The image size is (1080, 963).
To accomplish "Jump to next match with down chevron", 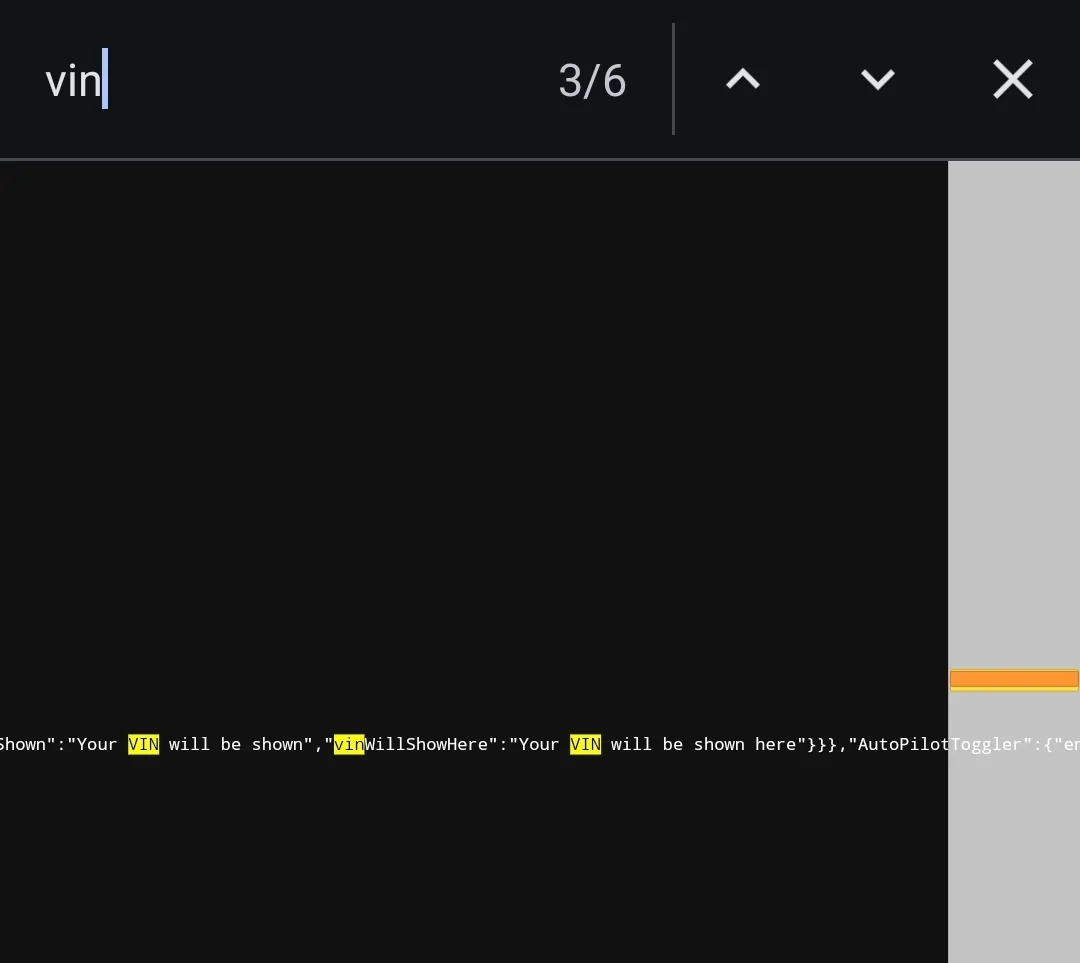I will click(x=878, y=80).
